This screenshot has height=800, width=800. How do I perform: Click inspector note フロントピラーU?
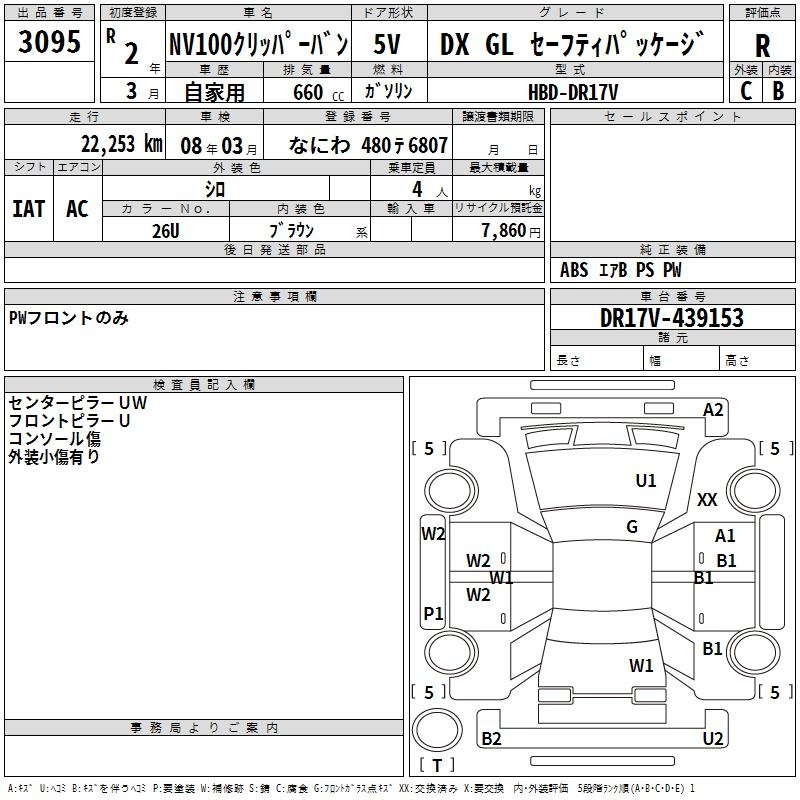69,421
